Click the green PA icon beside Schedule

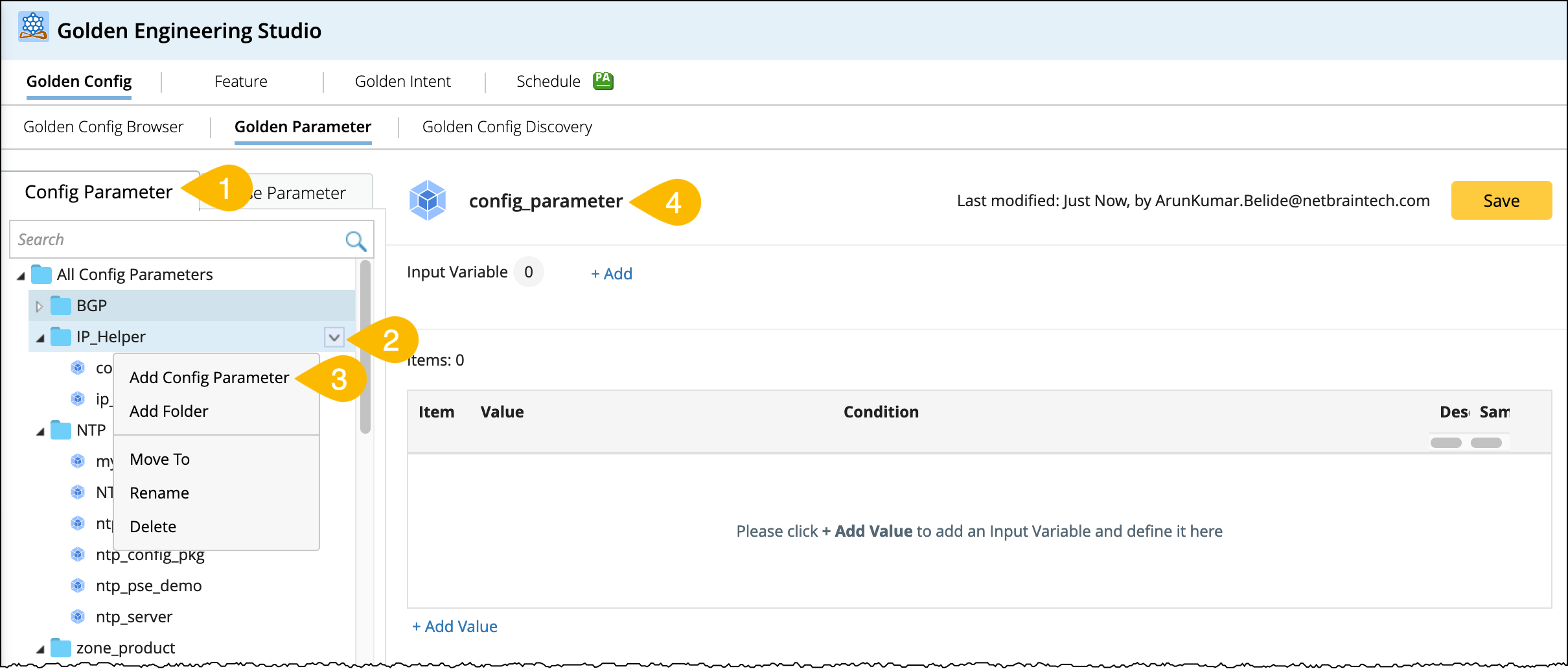(603, 81)
